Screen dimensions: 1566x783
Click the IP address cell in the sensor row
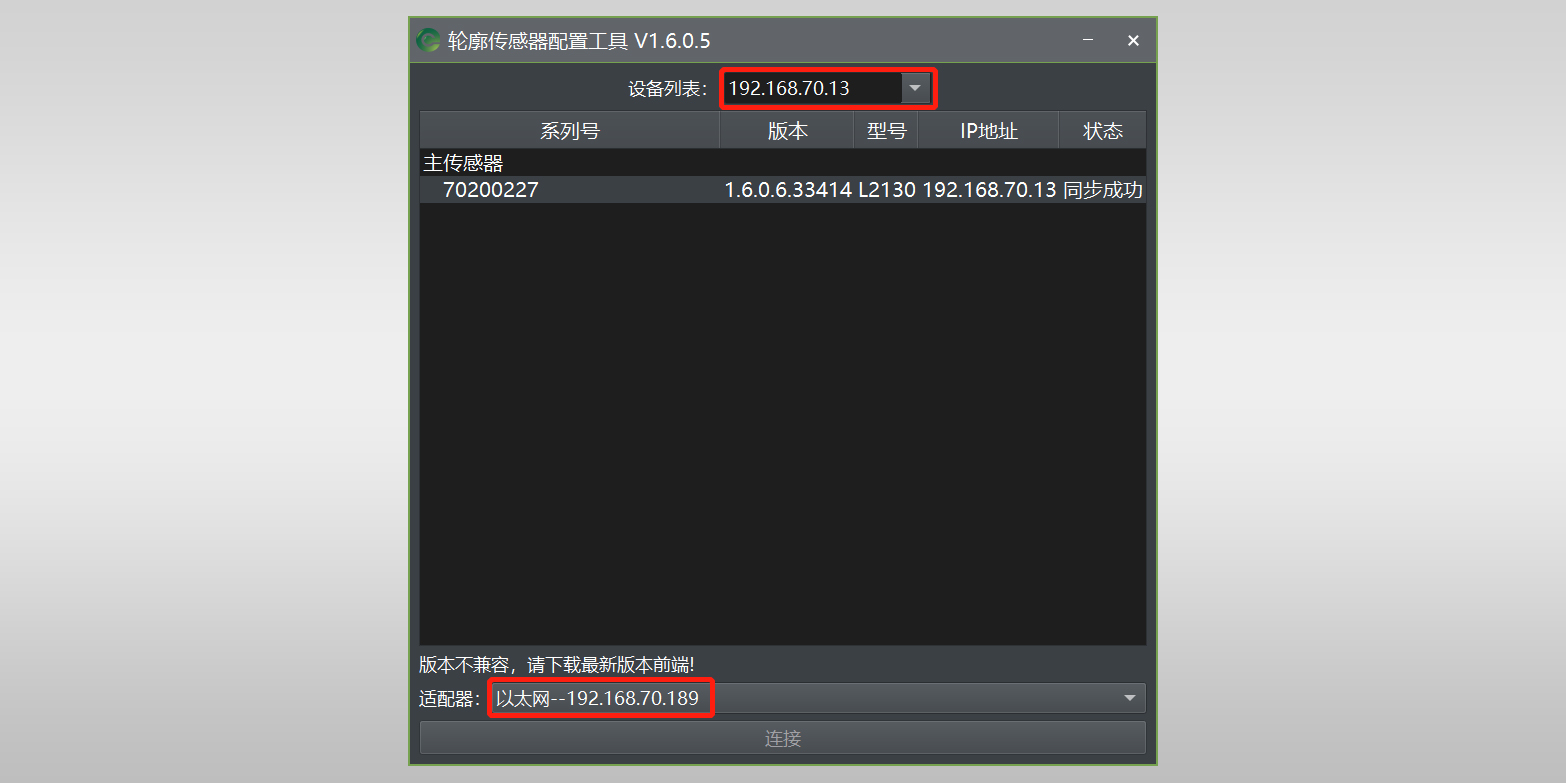[x=989, y=190]
